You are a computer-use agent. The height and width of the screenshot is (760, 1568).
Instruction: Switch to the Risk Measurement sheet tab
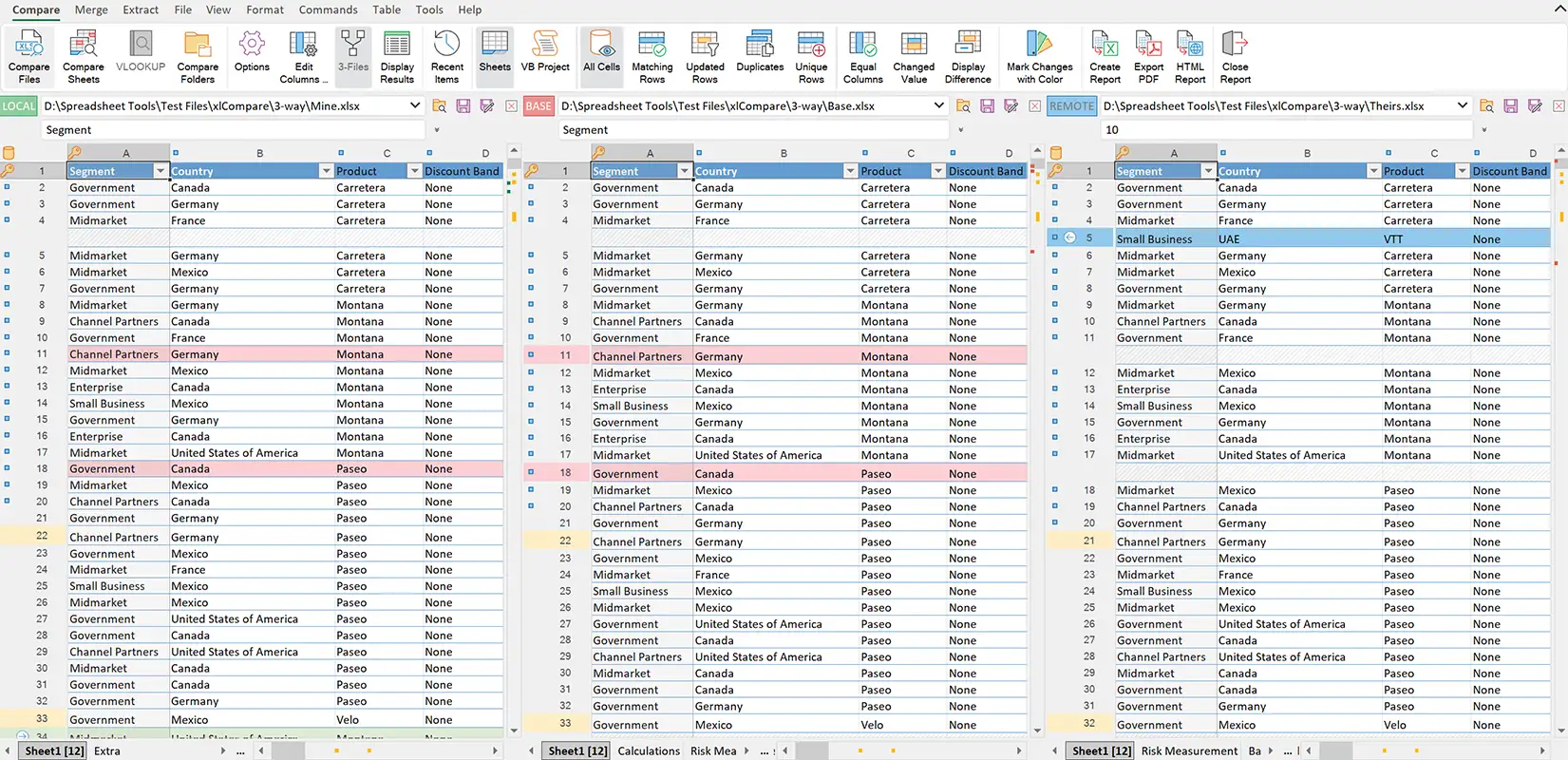[1189, 750]
